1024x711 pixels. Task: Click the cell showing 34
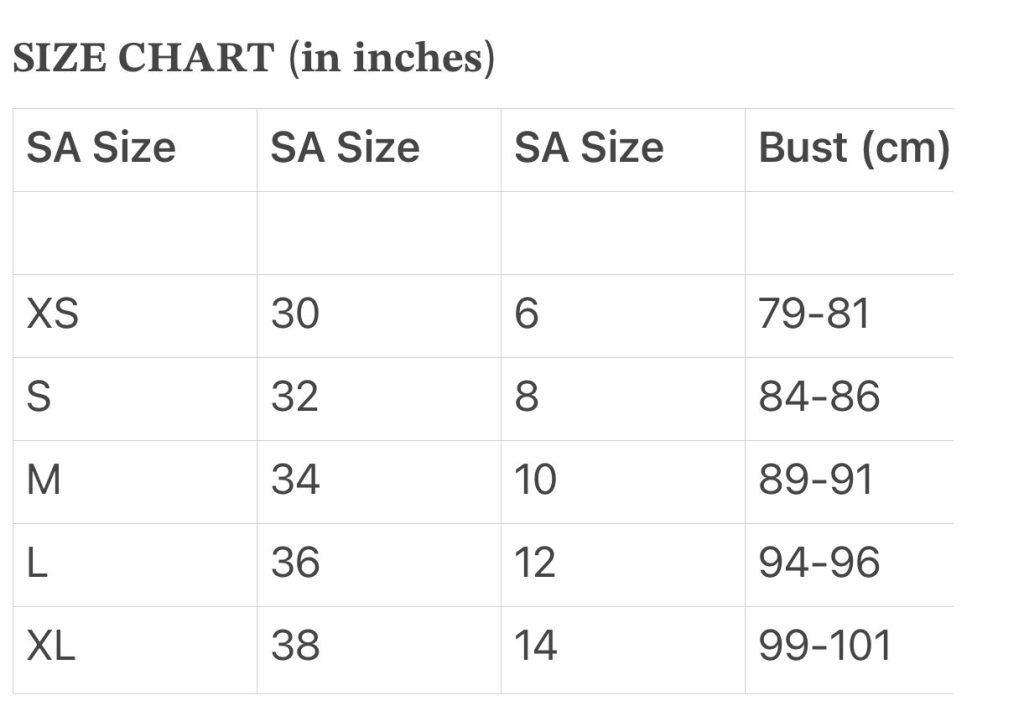(295, 480)
